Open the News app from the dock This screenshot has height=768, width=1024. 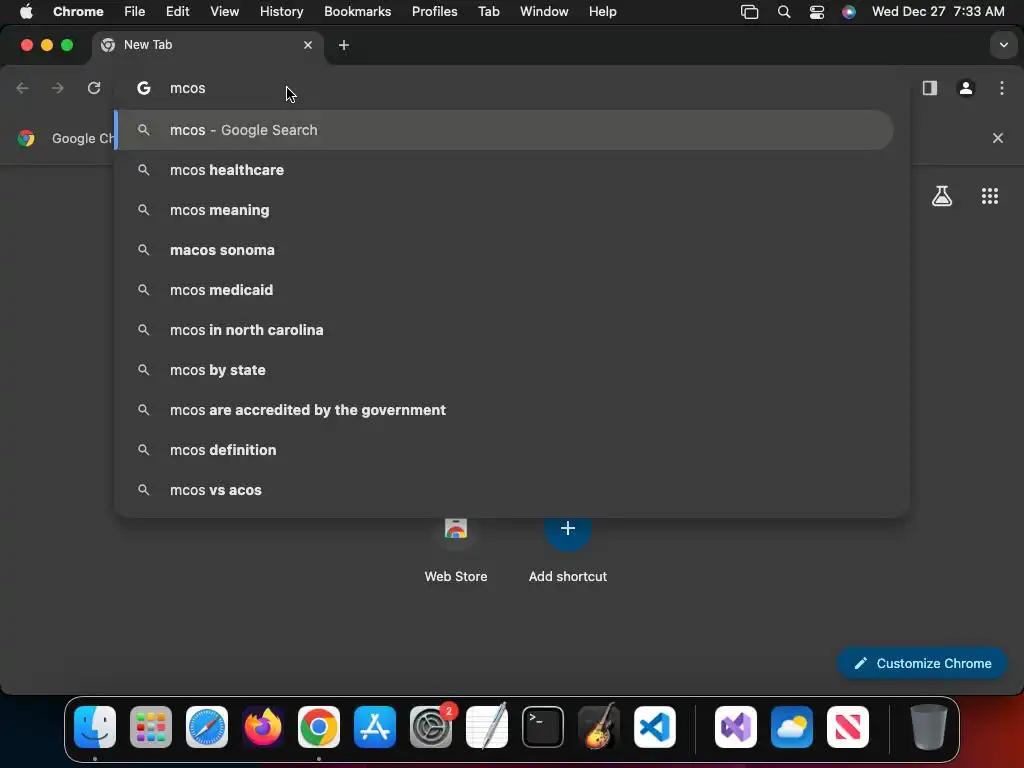(x=848, y=727)
